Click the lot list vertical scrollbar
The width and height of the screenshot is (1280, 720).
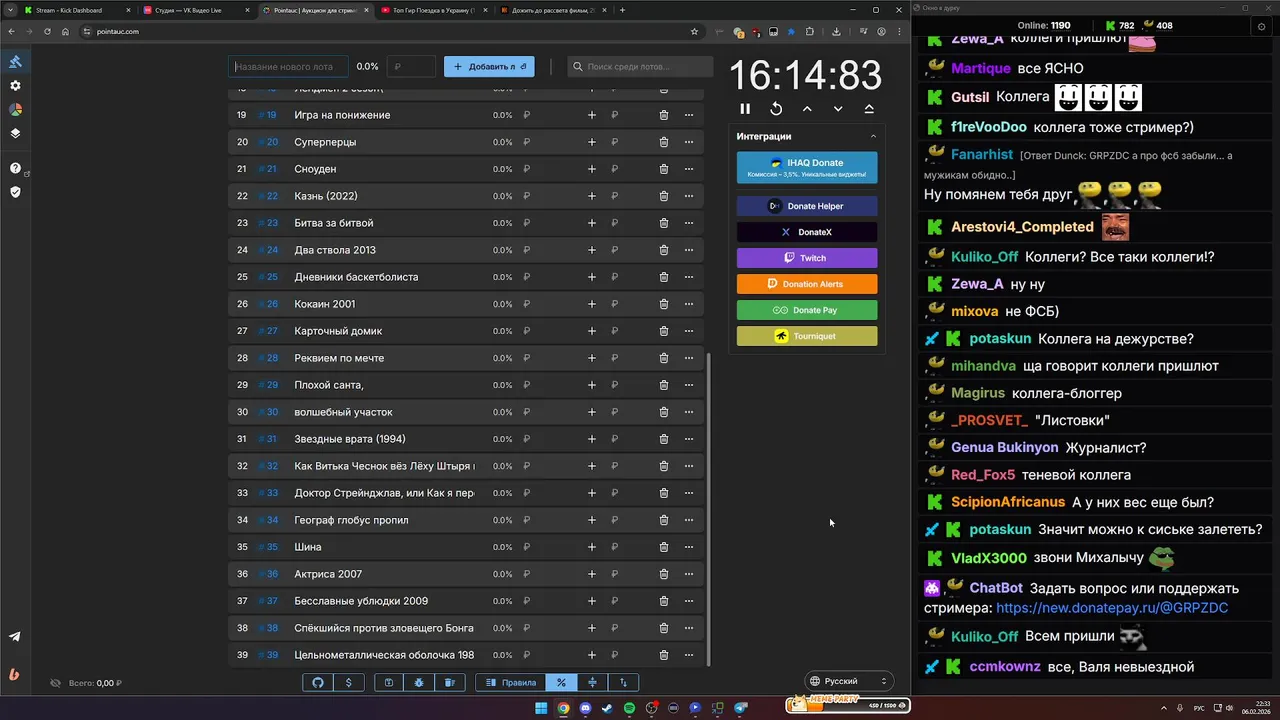click(709, 510)
